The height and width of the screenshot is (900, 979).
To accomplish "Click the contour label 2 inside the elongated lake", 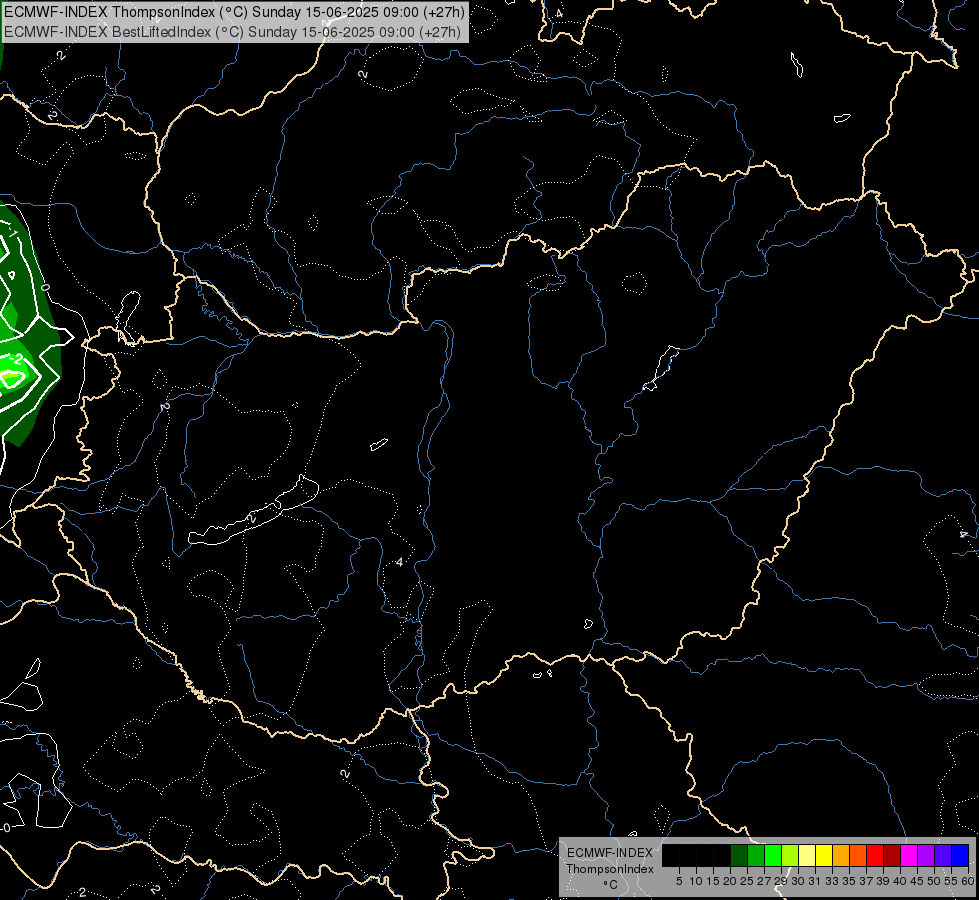I will [x=252, y=518].
